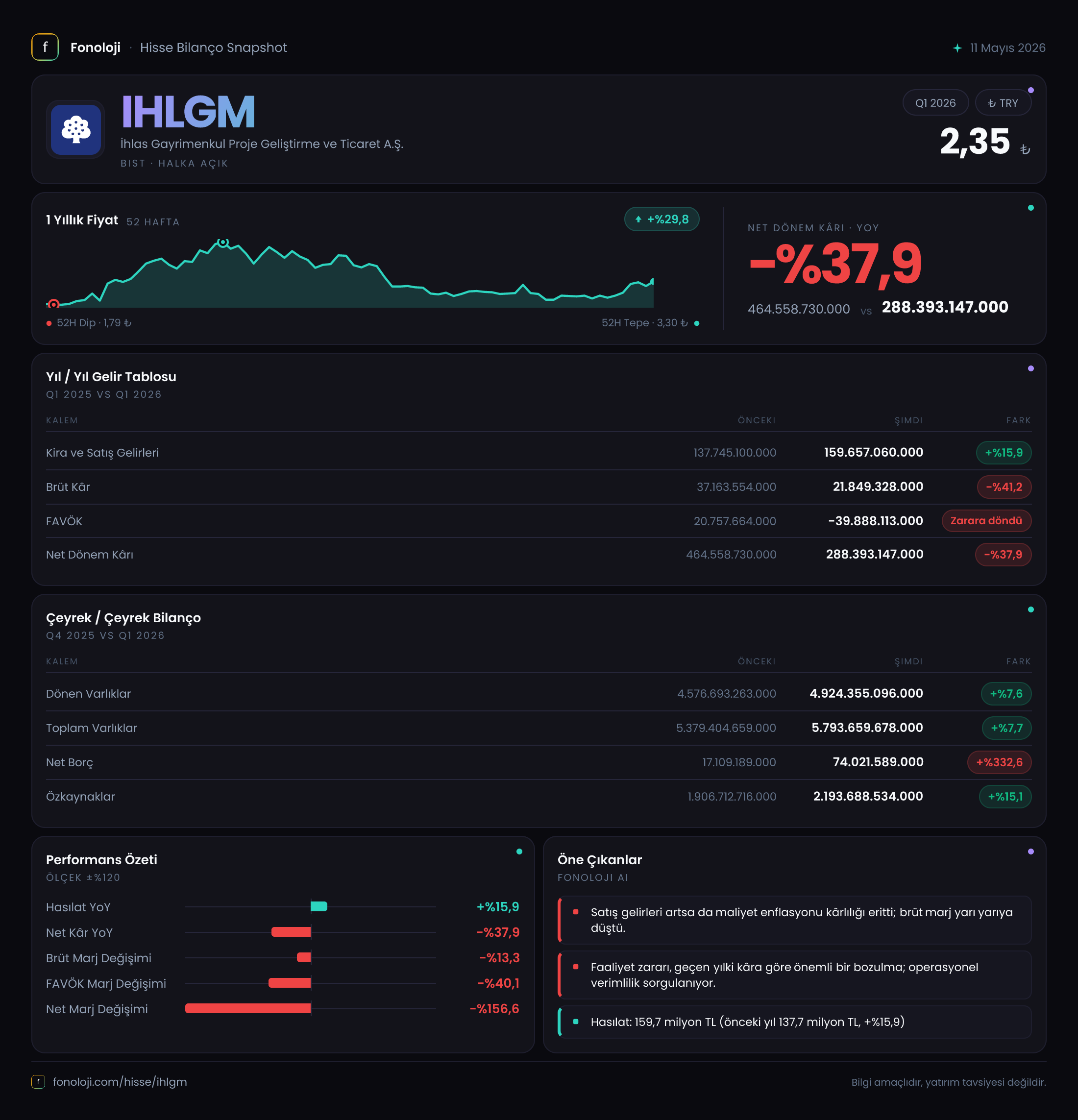Open the fonoloji.com/hisse/ihlgm link
This screenshot has height=1120, width=1078.
120,1082
